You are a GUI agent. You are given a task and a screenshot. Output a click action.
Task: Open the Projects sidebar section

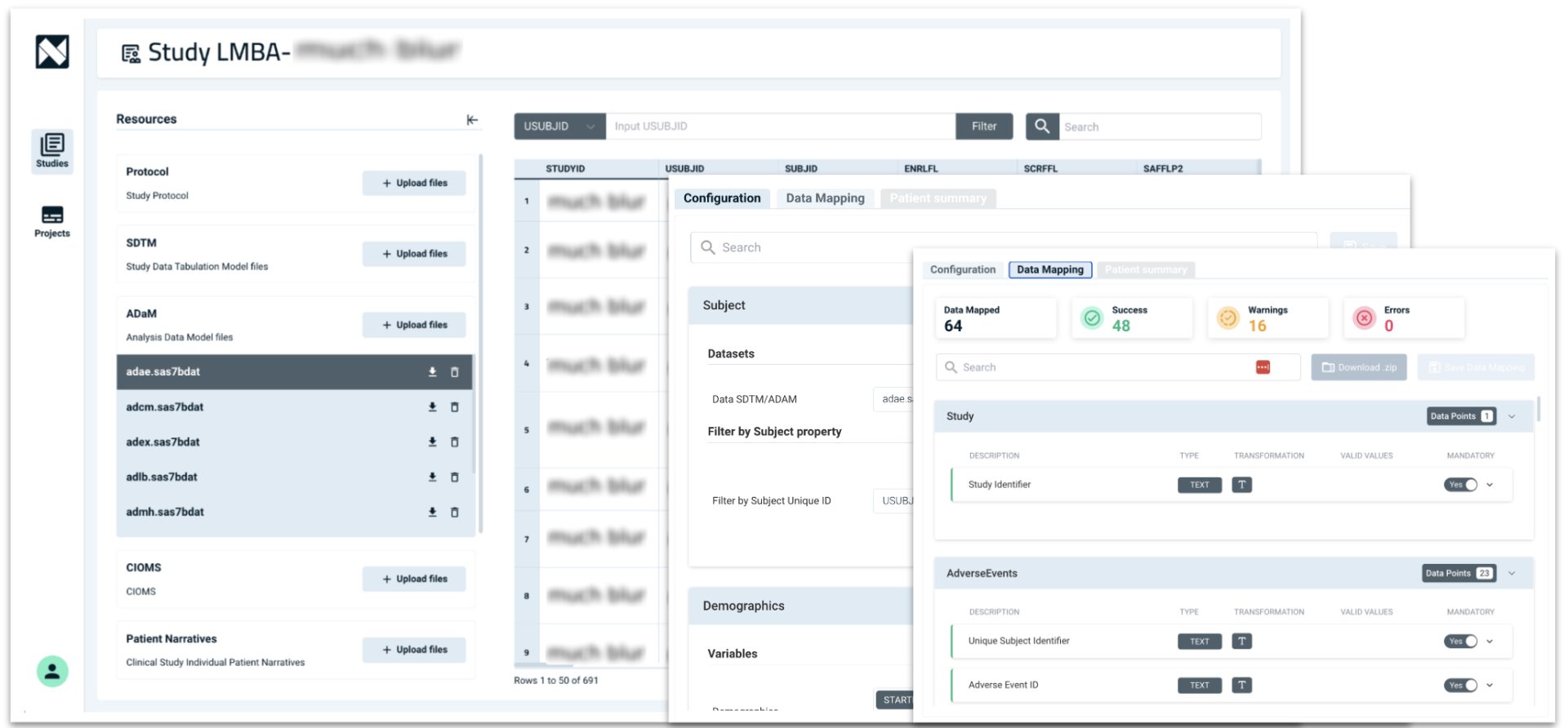tap(52, 221)
